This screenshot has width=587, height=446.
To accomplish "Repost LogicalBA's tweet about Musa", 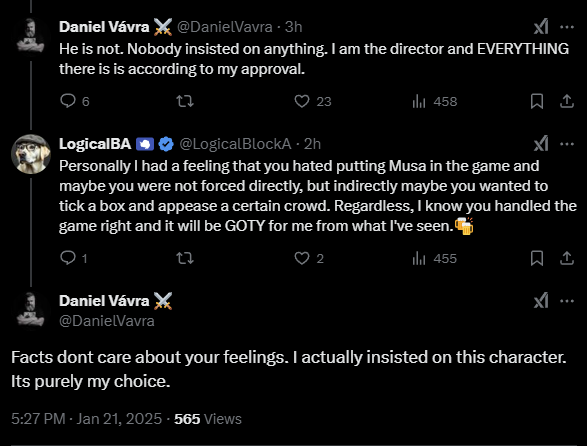I will (x=185, y=258).
